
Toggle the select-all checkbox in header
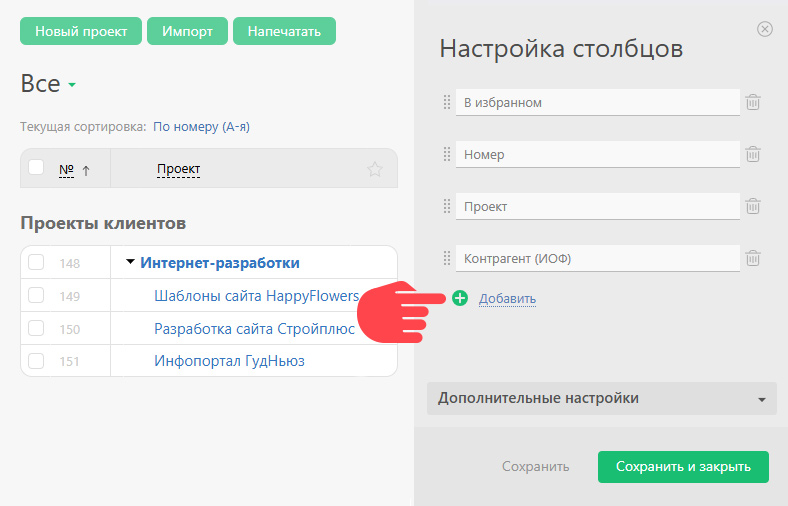[36, 167]
